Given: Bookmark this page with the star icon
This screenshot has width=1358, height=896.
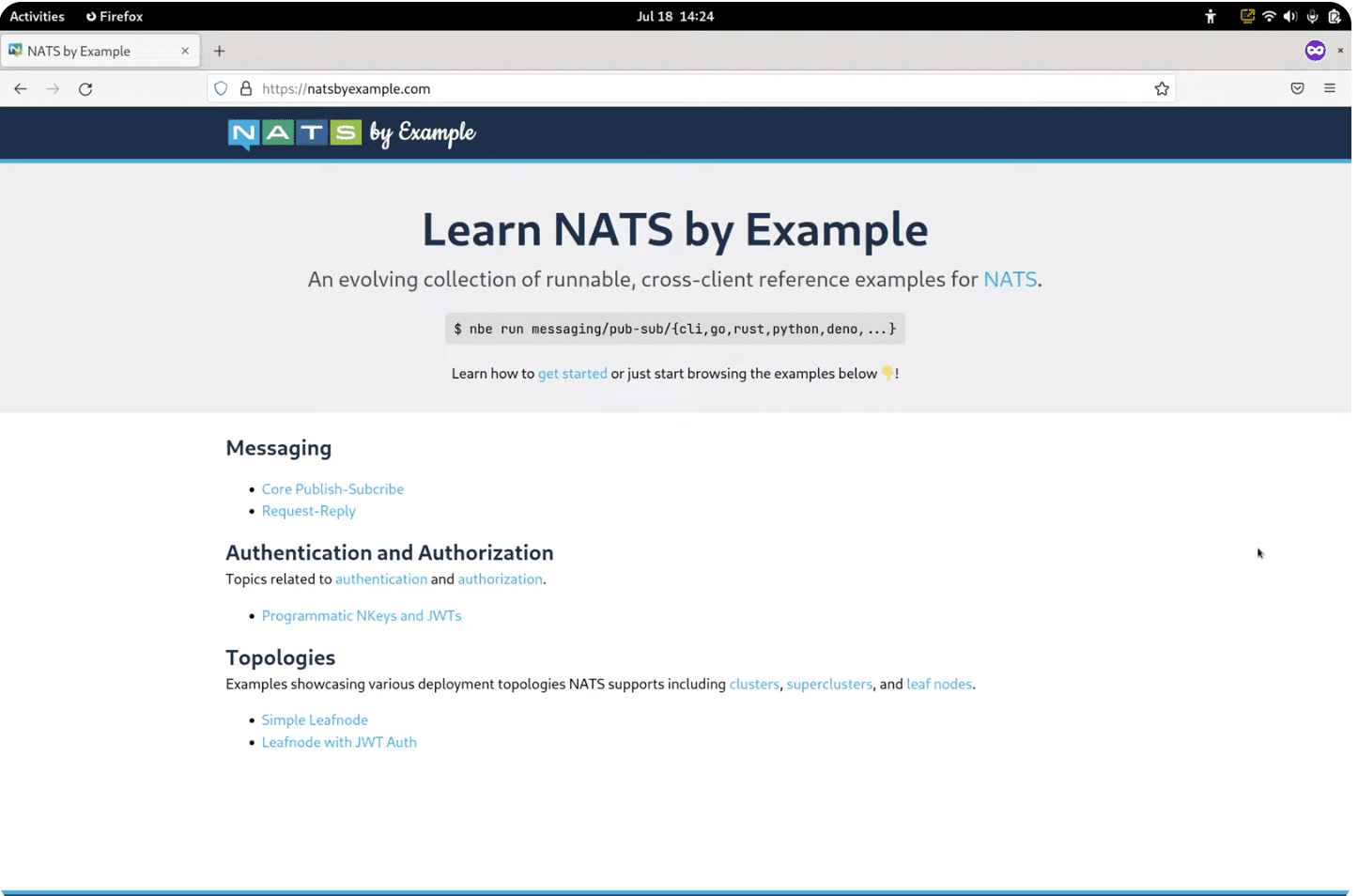Looking at the screenshot, I should pyautogui.click(x=1162, y=88).
